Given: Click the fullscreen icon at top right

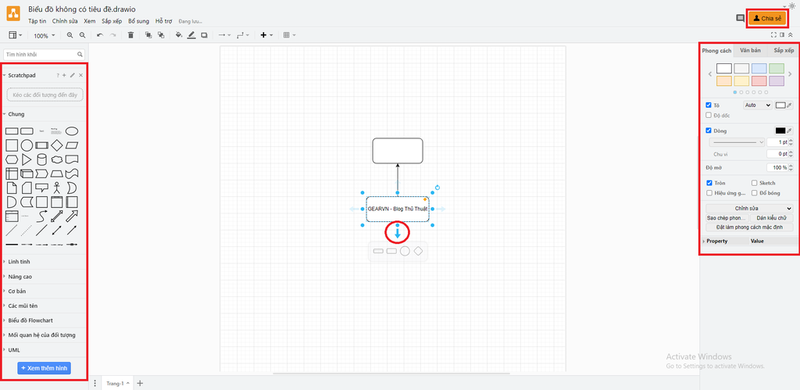Looking at the screenshot, I should (x=774, y=35).
